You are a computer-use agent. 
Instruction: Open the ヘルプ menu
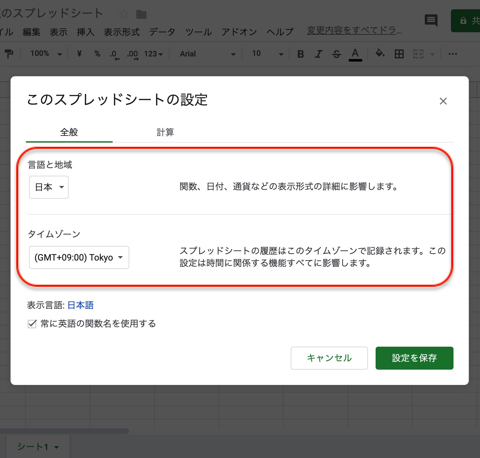pyautogui.click(x=280, y=32)
